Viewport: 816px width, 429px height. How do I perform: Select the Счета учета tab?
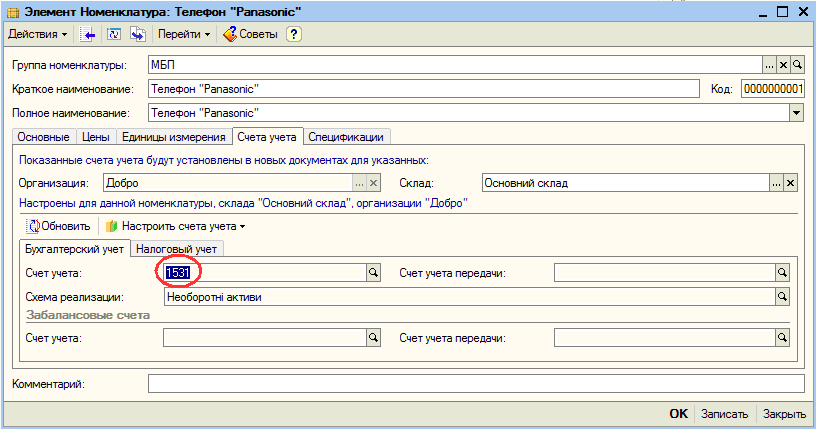tap(267, 136)
